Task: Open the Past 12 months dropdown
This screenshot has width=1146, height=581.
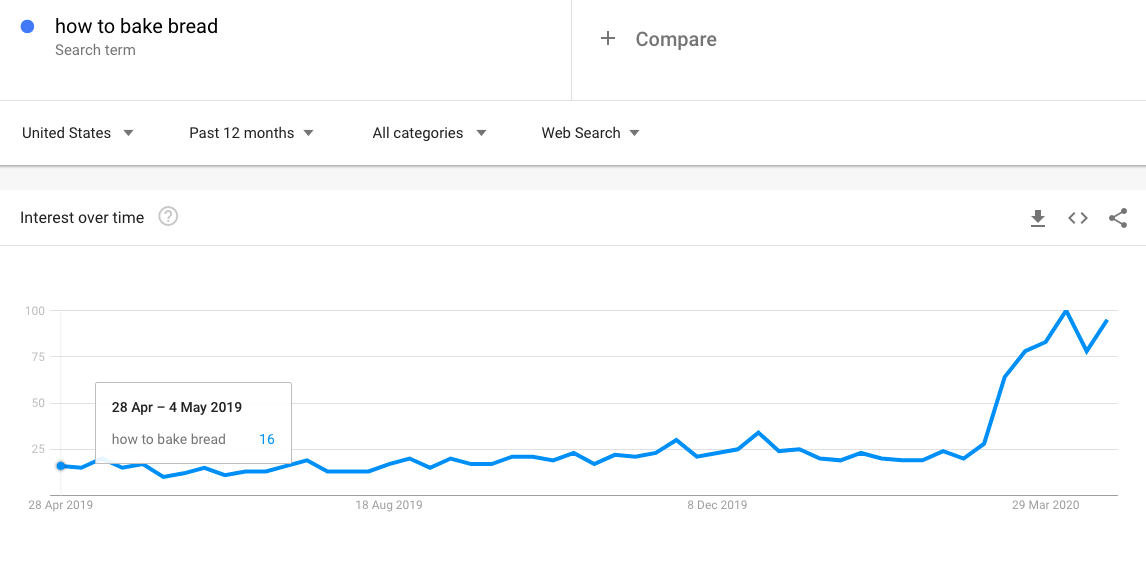Action: [x=251, y=133]
